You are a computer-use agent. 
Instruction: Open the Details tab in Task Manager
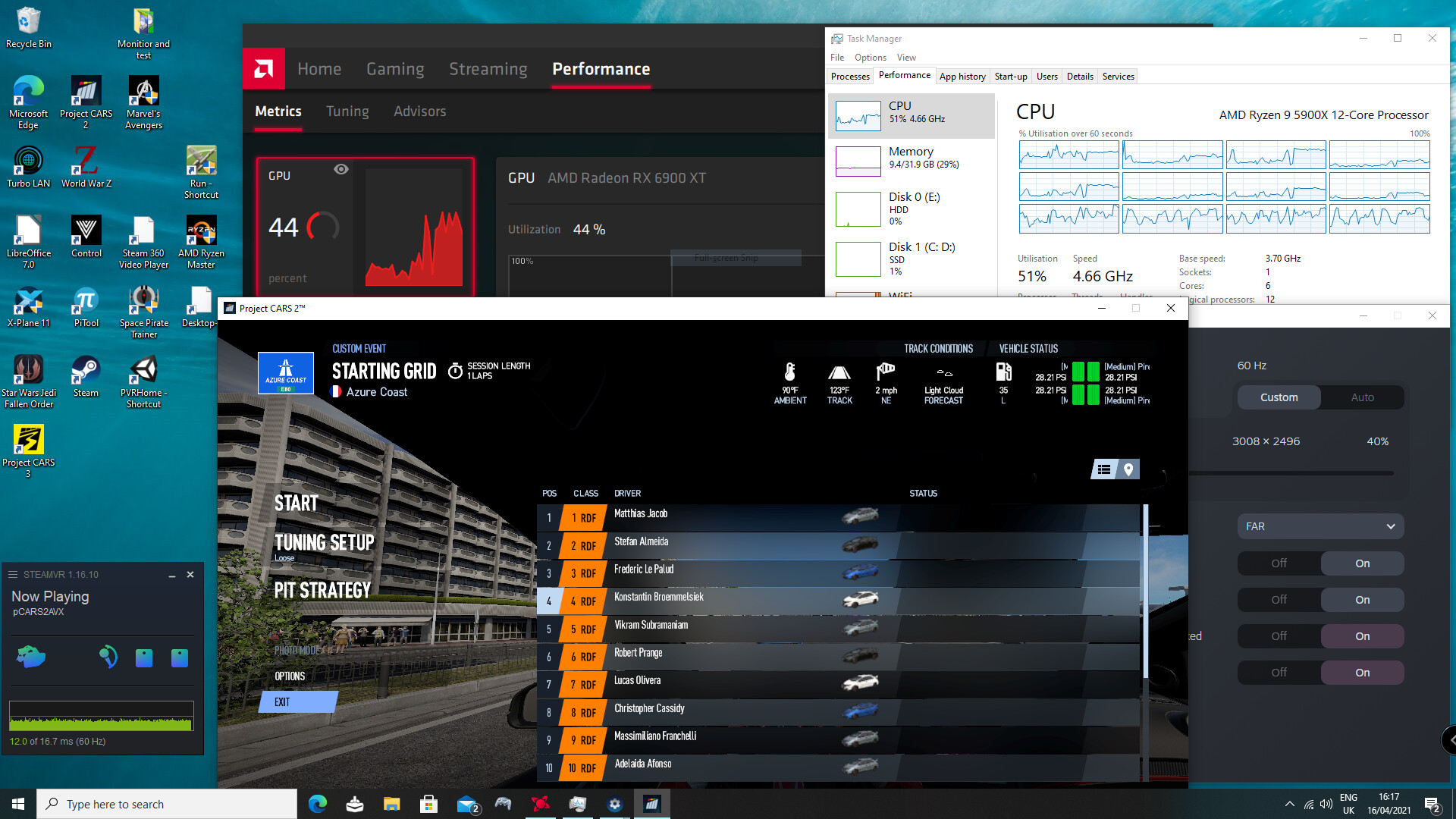[1080, 77]
